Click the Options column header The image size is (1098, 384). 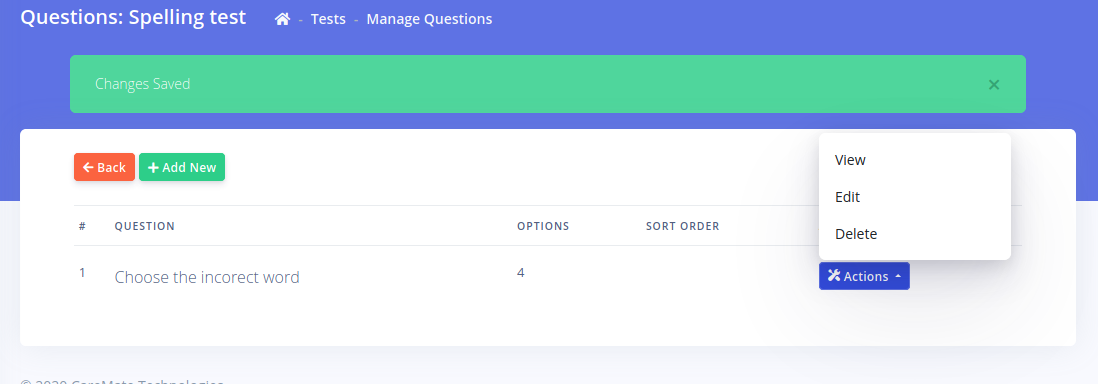click(543, 226)
